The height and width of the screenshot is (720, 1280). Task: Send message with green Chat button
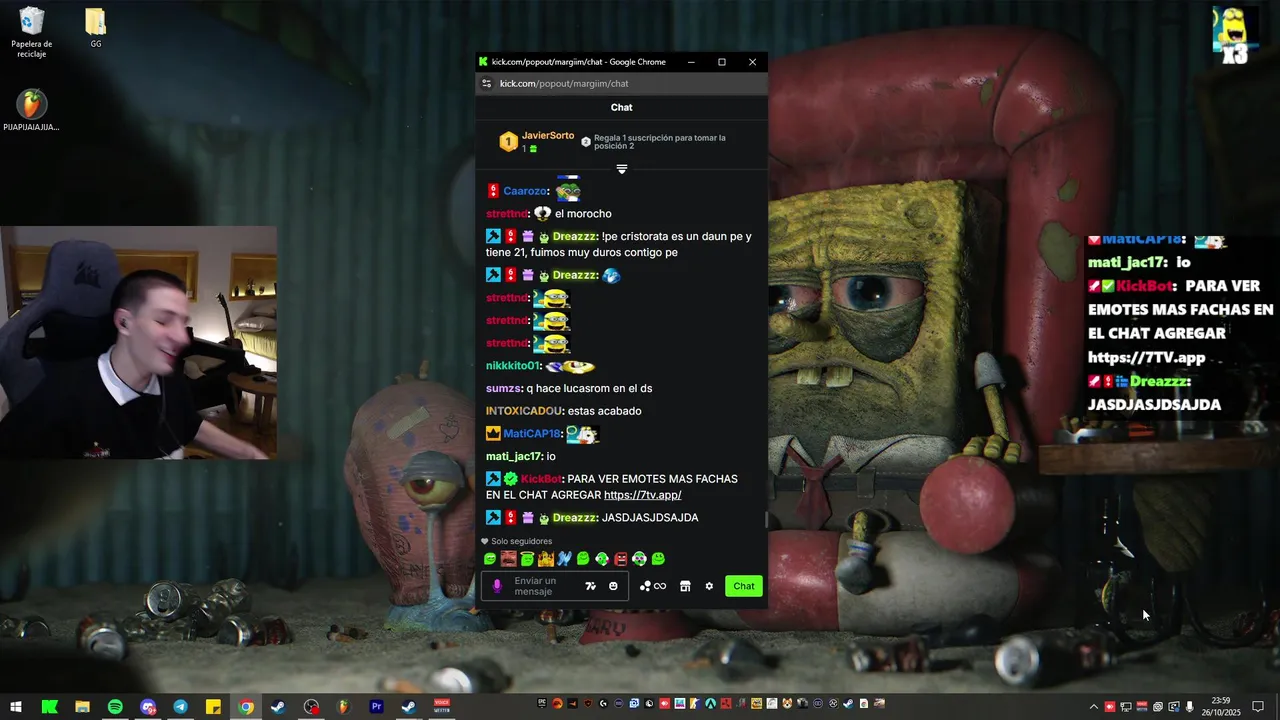coord(744,586)
